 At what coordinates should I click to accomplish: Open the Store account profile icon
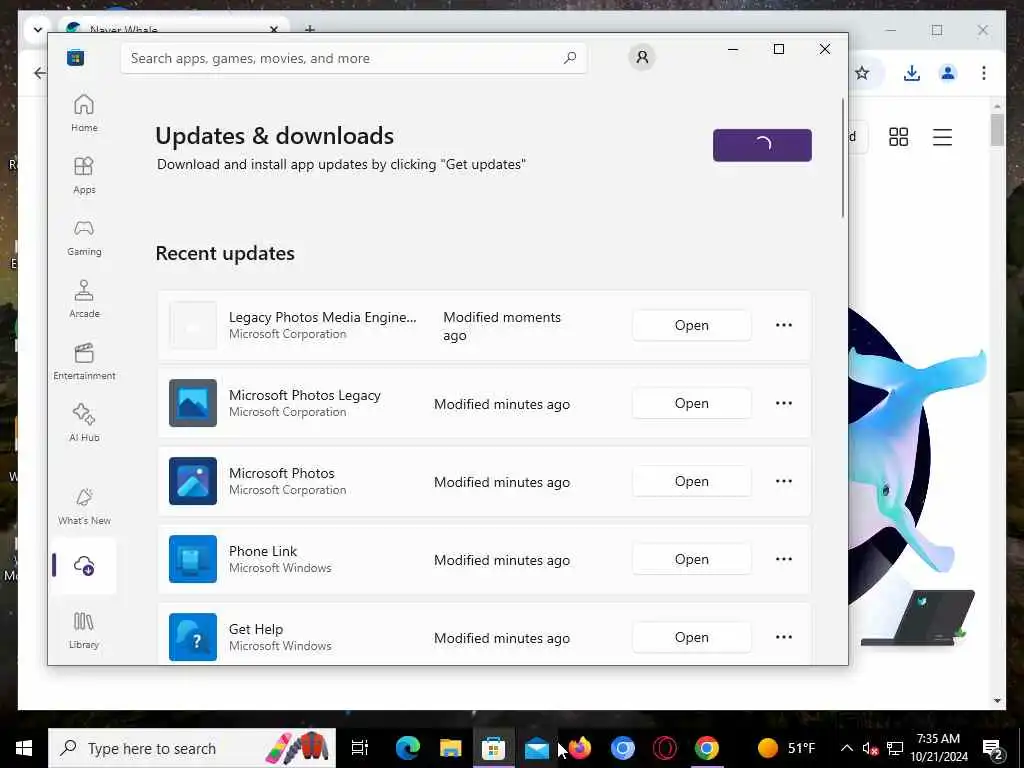642,57
